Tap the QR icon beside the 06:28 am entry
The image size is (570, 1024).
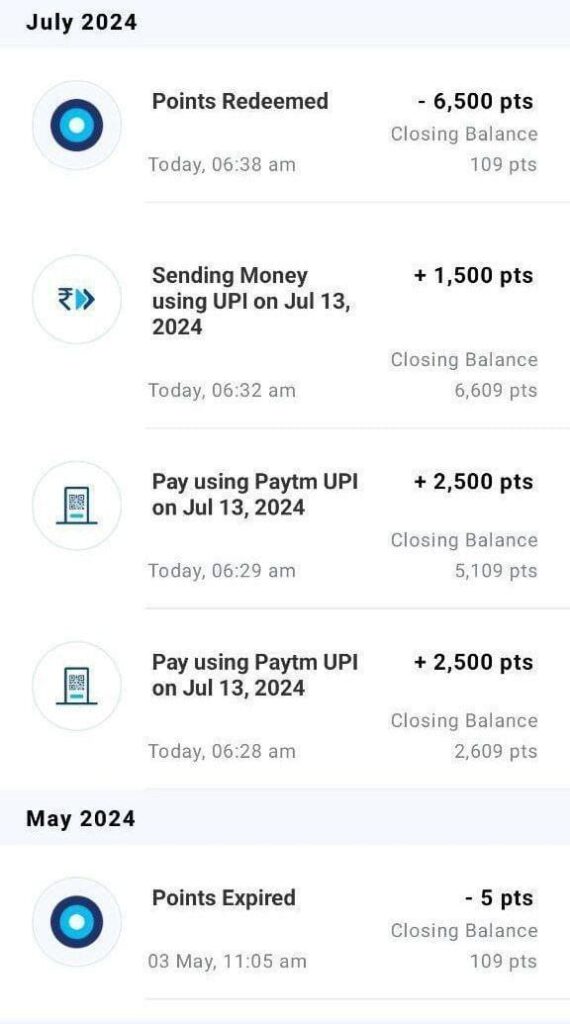point(76,686)
